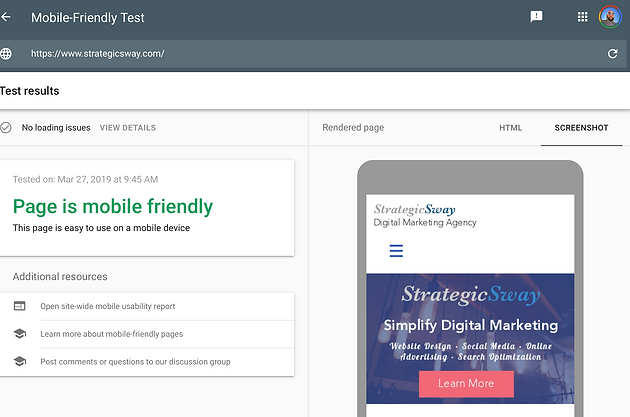Select the SCREENSHOT tab
This screenshot has width=630, height=417.
click(x=581, y=128)
